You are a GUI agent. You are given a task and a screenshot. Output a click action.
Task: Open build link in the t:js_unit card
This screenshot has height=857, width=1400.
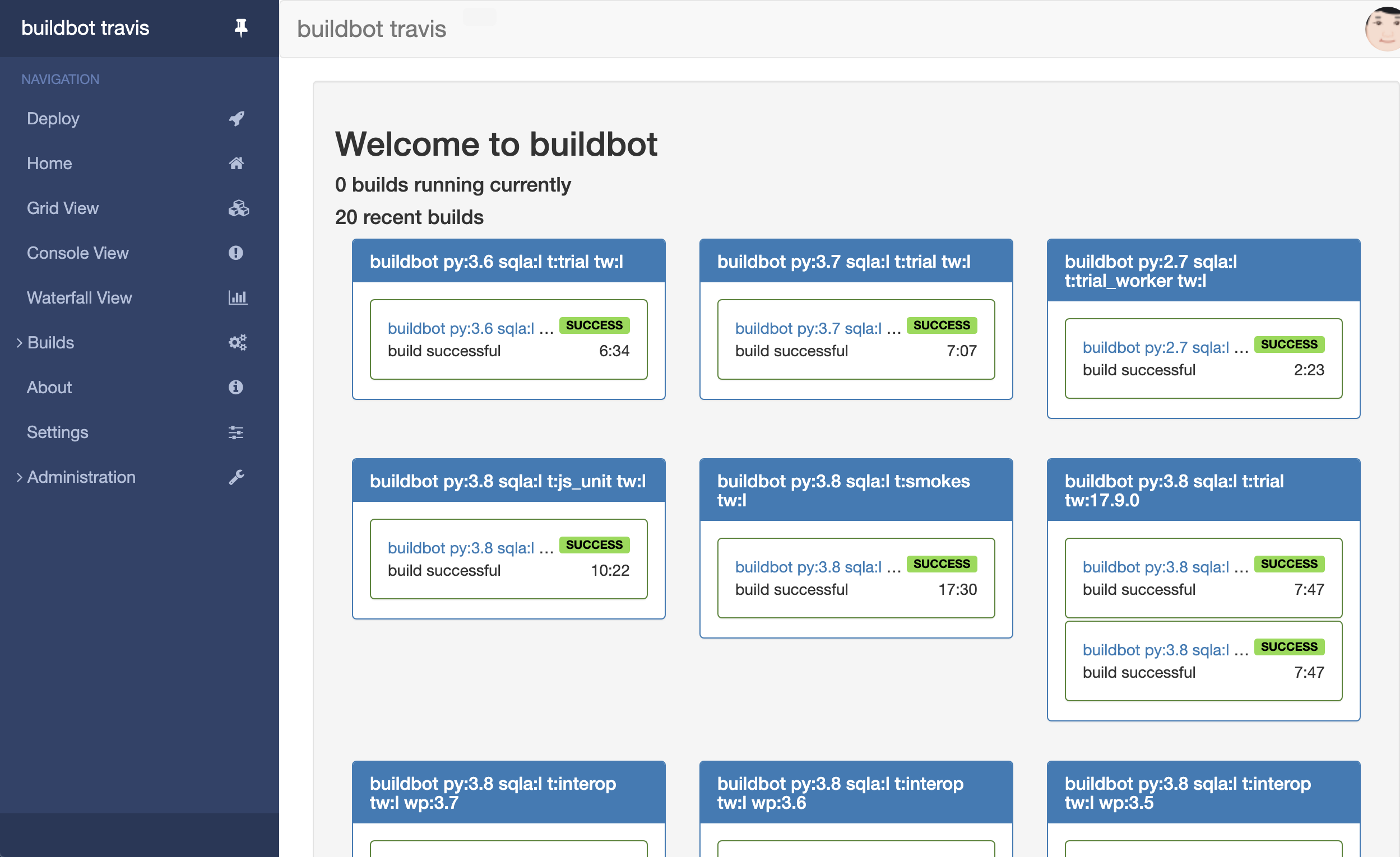(461, 548)
